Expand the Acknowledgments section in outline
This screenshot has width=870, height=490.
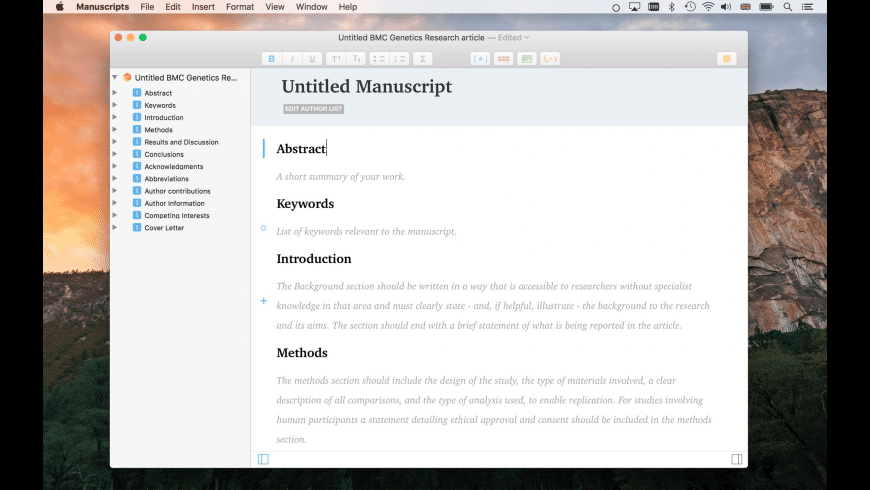[114, 166]
